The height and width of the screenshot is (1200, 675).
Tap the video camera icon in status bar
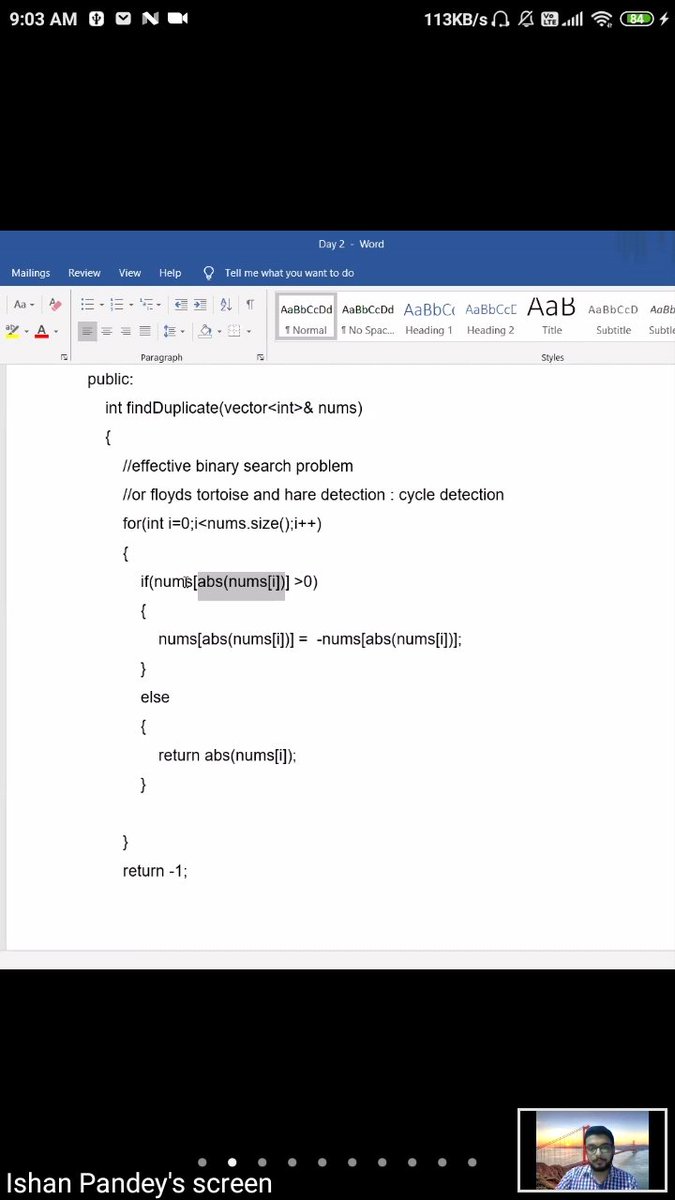coord(178,19)
